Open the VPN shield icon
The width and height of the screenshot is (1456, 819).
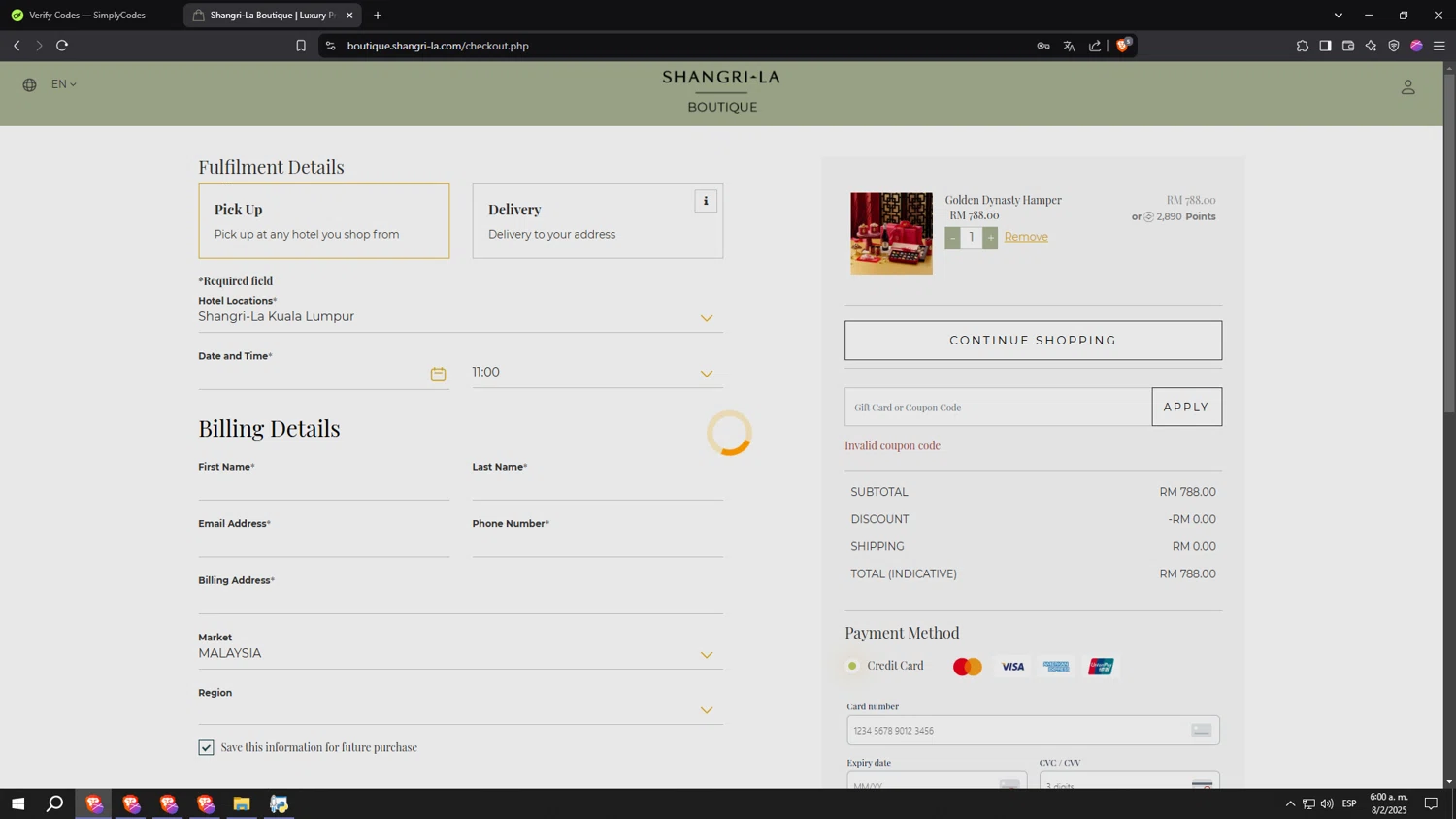1394,46
